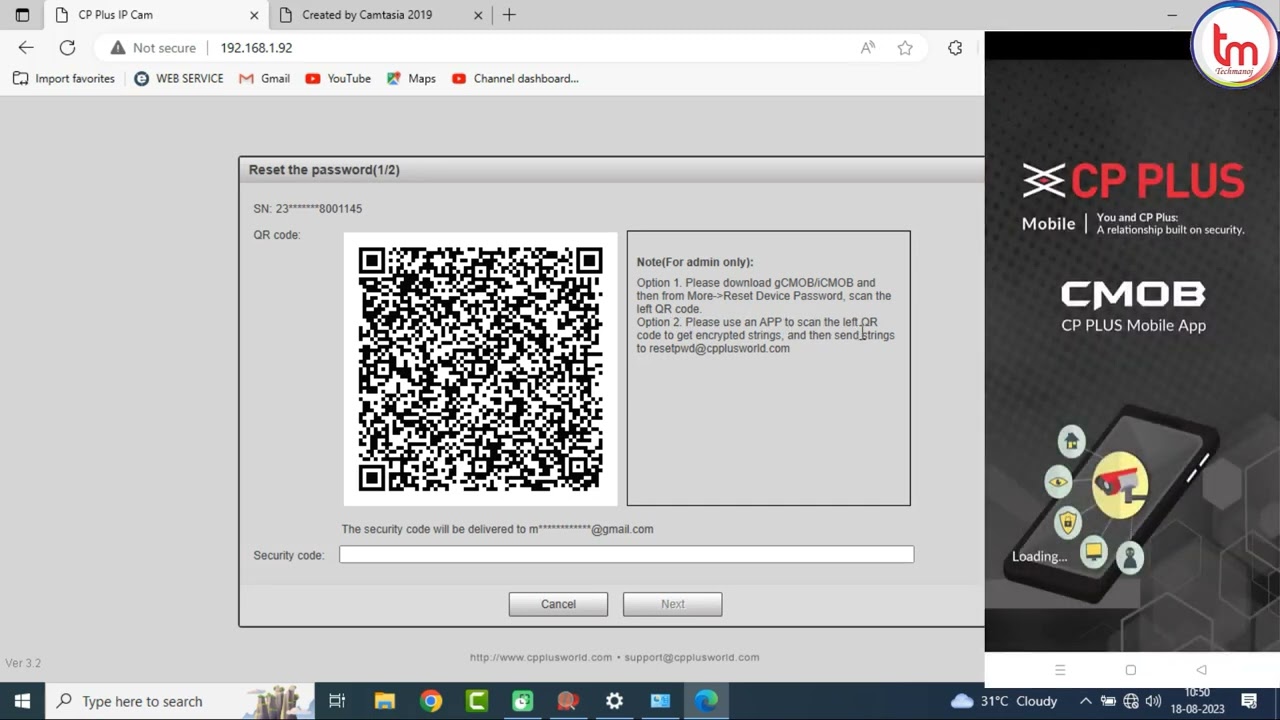Open YouTube bookmark
This screenshot has width=1280, height=720.
click(338, 78)
